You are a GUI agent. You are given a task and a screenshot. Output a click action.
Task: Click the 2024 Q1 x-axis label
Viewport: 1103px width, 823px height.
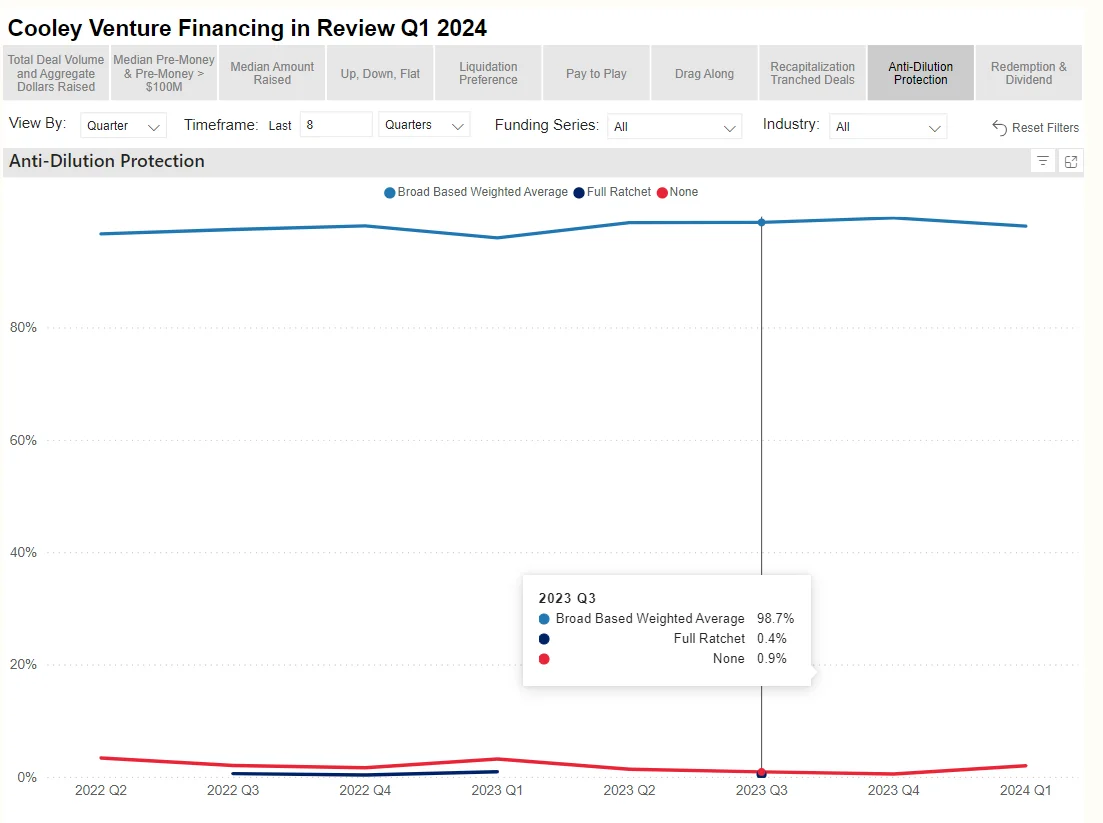(1026, 790)
